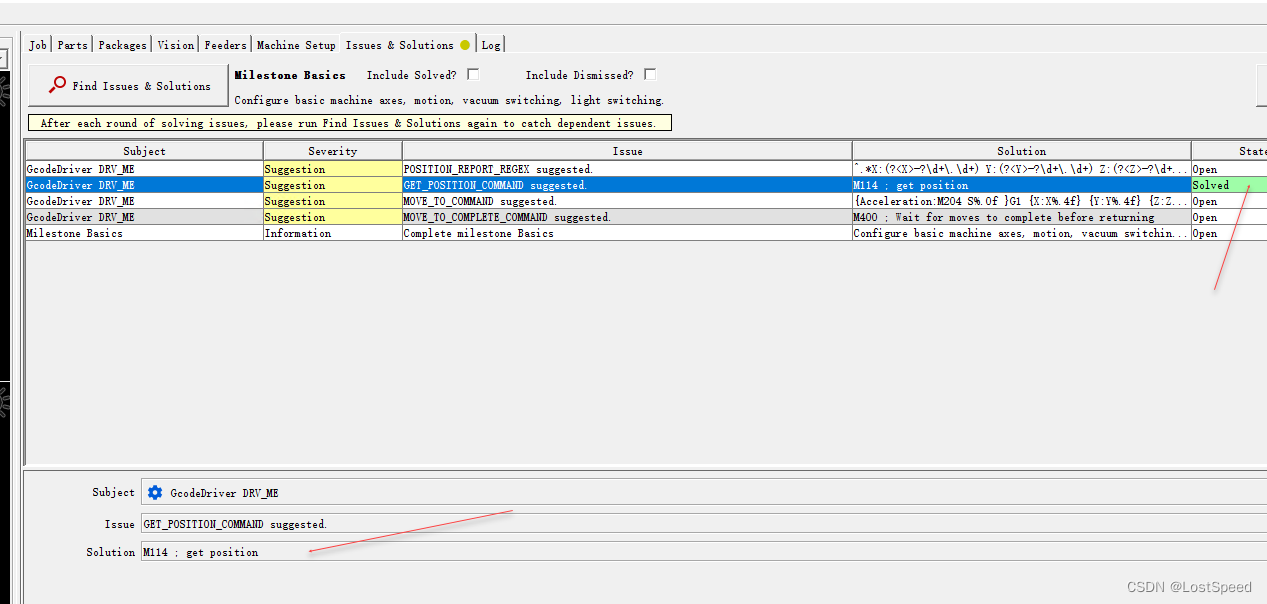This screenshot has height=604, width=1267.
Task: Click the yellow status dot on Issues & Solutions tab
Action: [463, 44]
